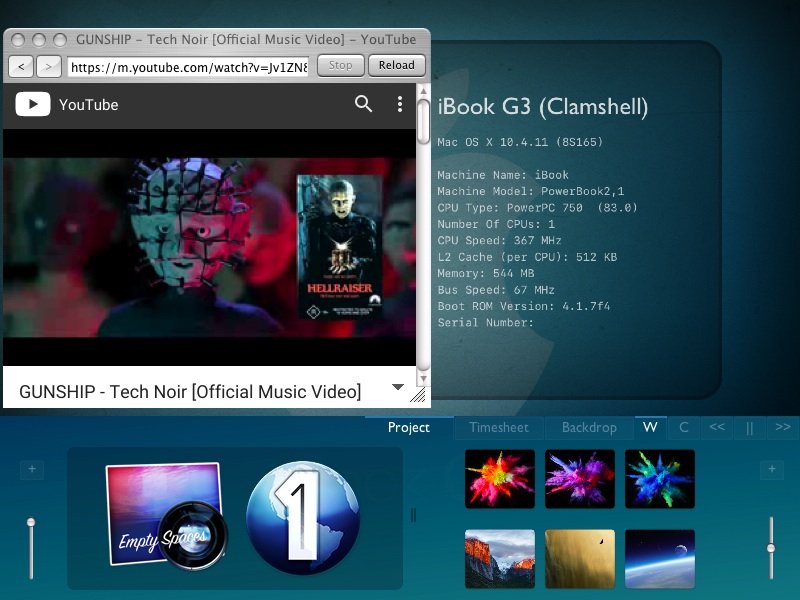Click the YouTube logo icon
The width and height of the screenshot is (800, 600).
[33, 104]
